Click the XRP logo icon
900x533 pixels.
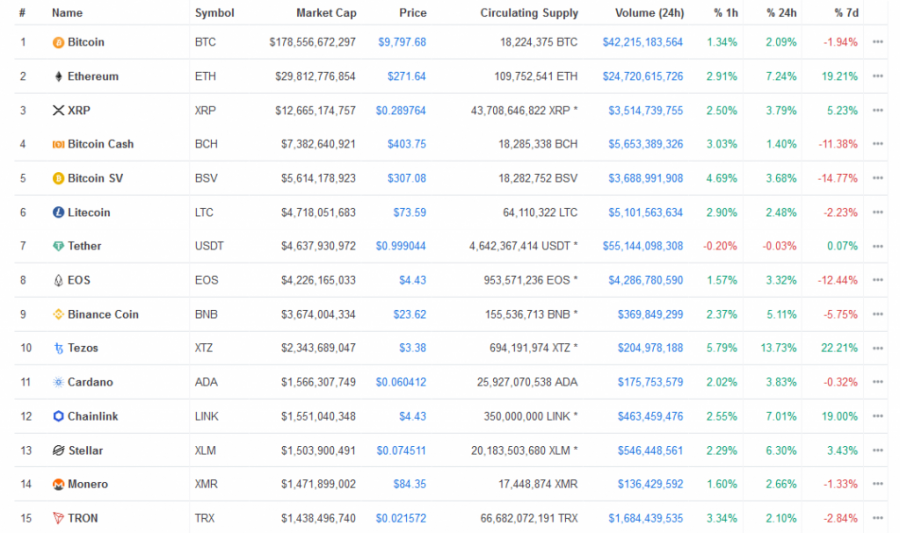[58, 110]
